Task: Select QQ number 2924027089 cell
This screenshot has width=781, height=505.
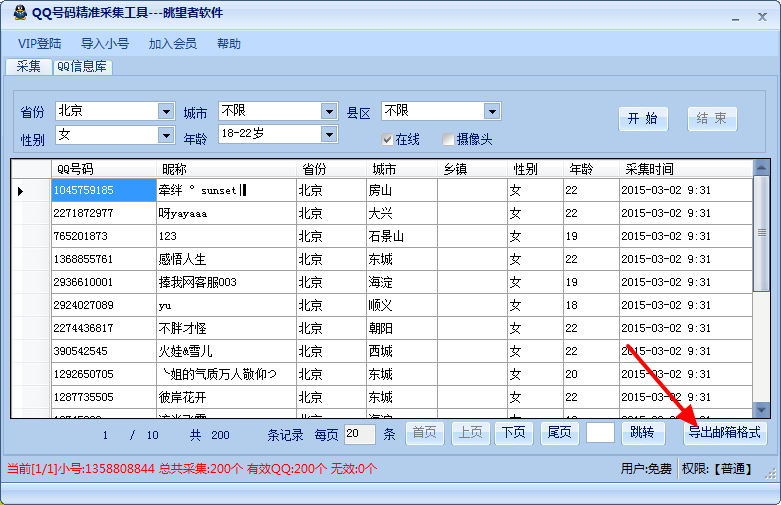Action: click(x=104, y=305)
